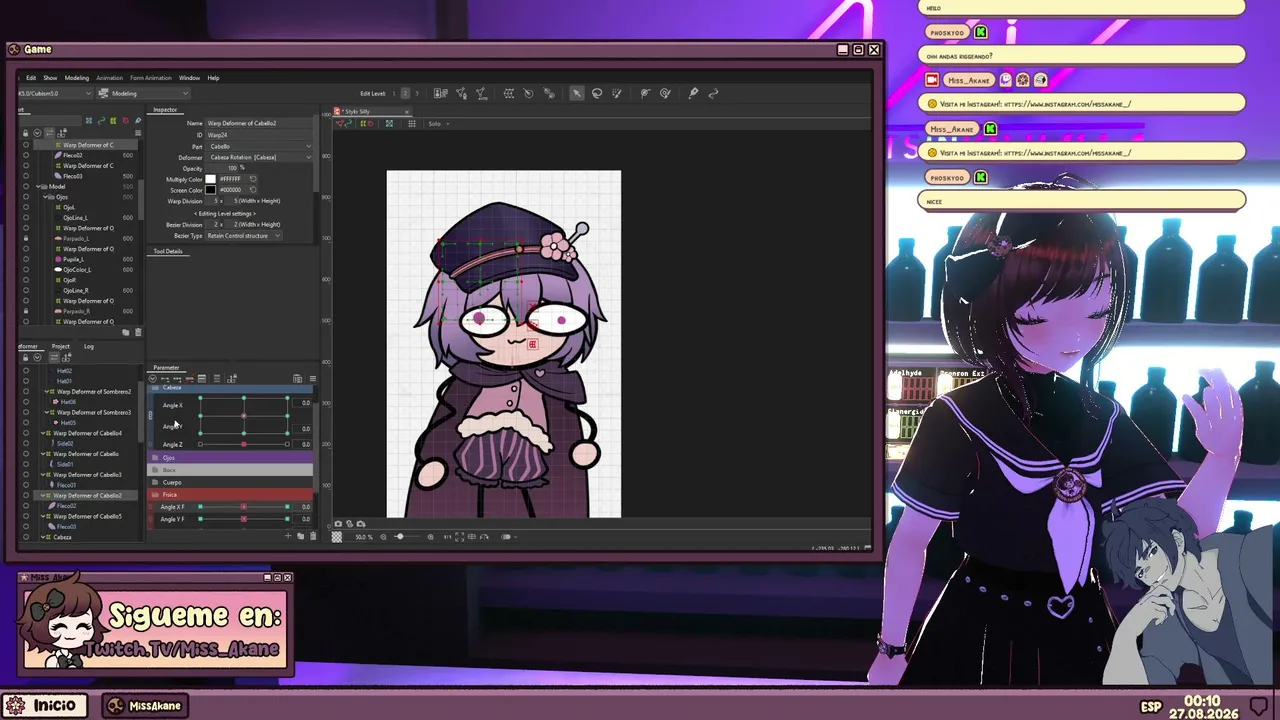The image size is (1280, 720).
Task: Open the Part dropdown showing Cabello
Action: click(259, 146)
